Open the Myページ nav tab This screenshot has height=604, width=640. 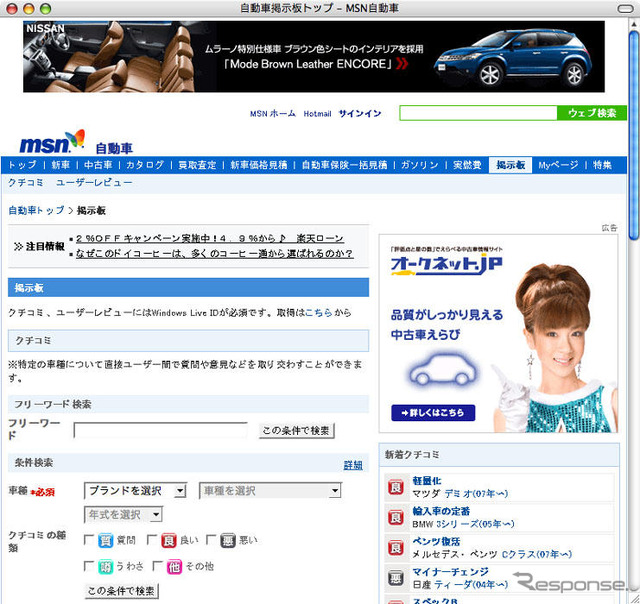558,165
